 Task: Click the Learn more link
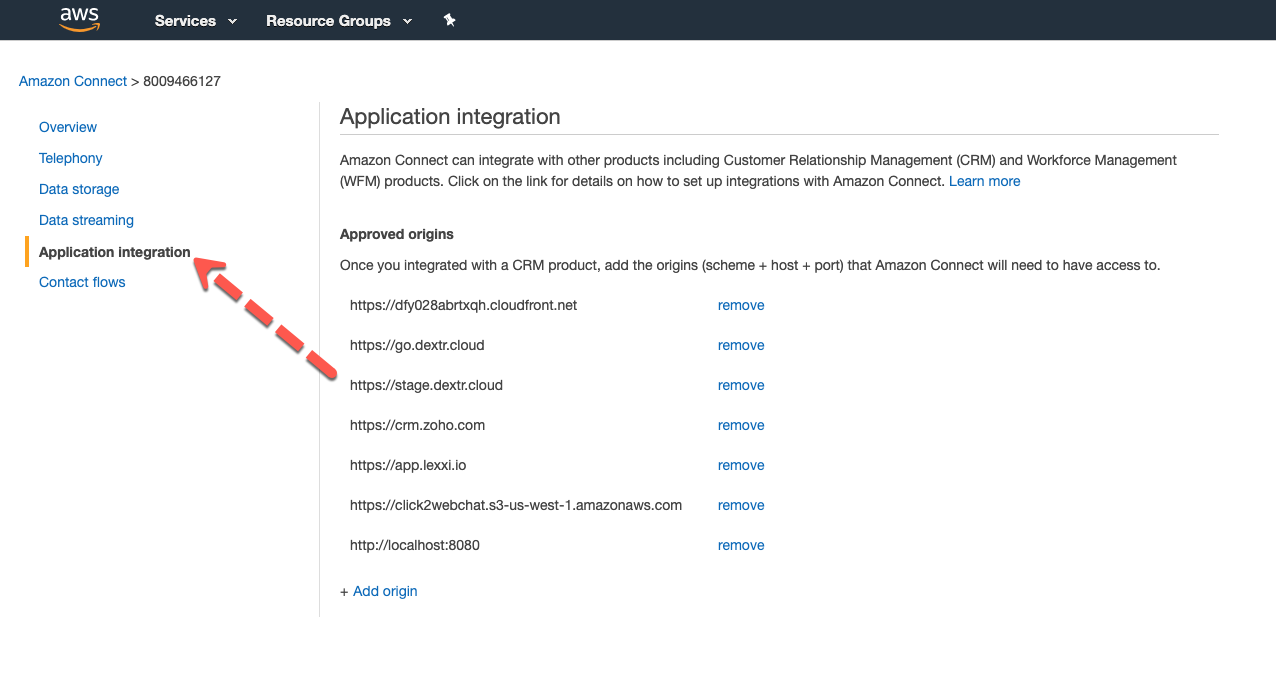coord(984,181)
